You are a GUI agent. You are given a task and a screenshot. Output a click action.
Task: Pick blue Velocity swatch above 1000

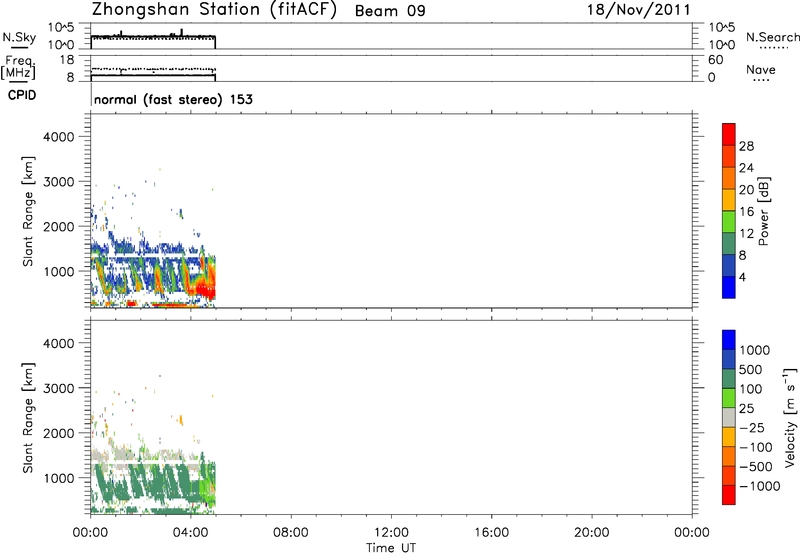tap(729, 340)
